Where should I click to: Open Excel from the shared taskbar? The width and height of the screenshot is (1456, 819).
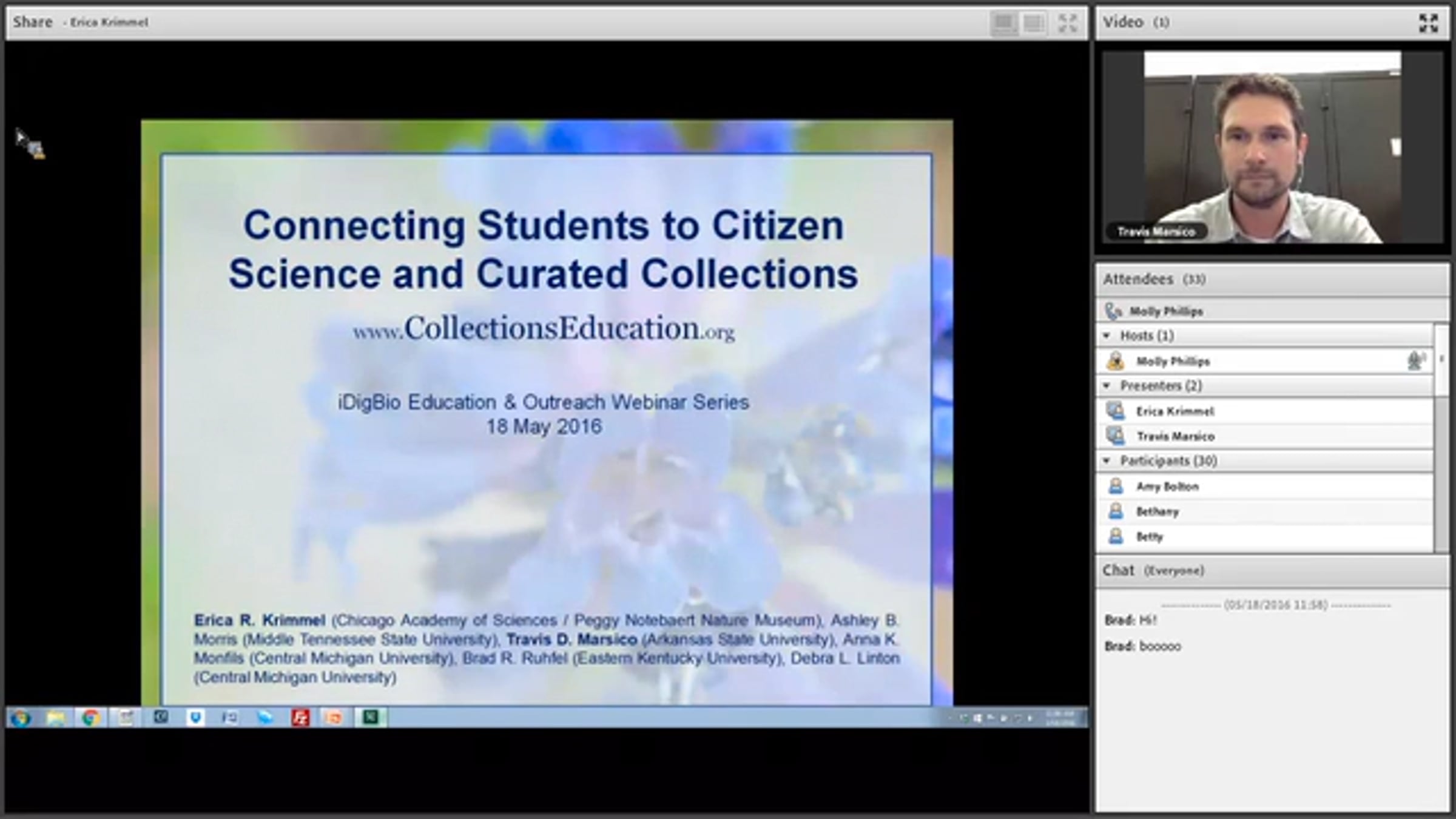[x=371, y=718]
